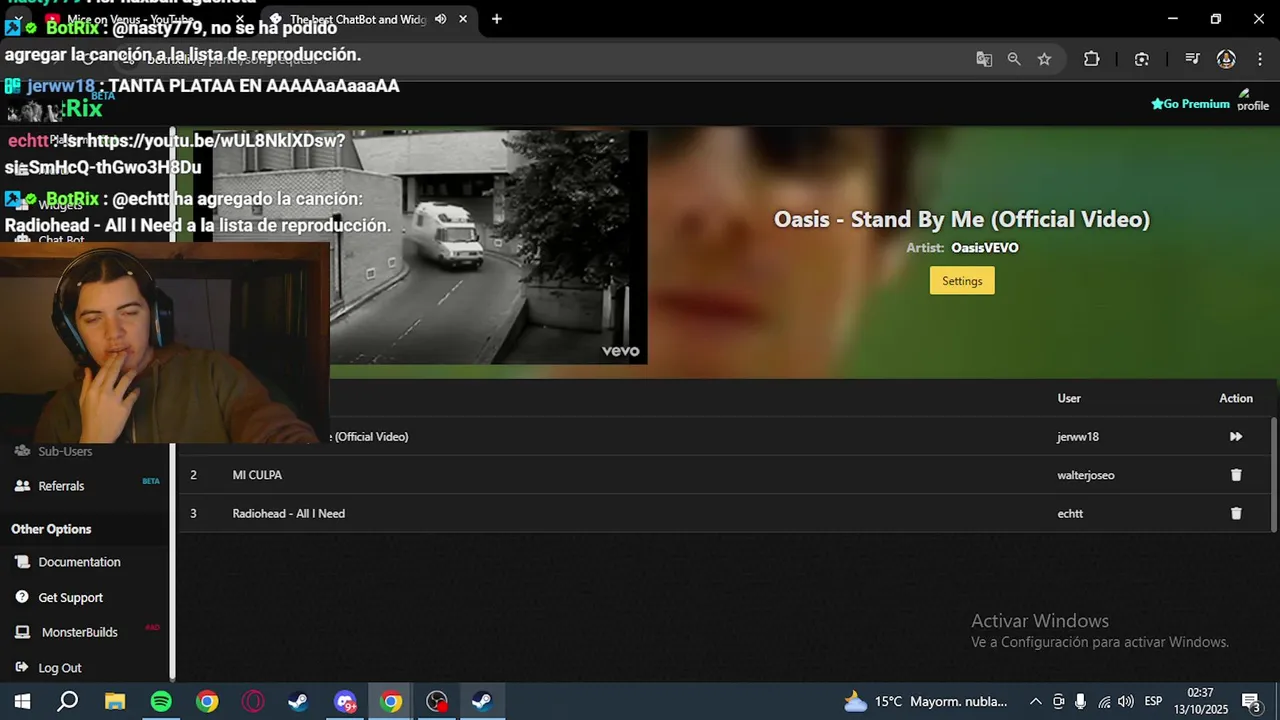Click the Google Lens screenshot search icon
Viewport: 1280px width, 720px height.
coord(1142,59)
